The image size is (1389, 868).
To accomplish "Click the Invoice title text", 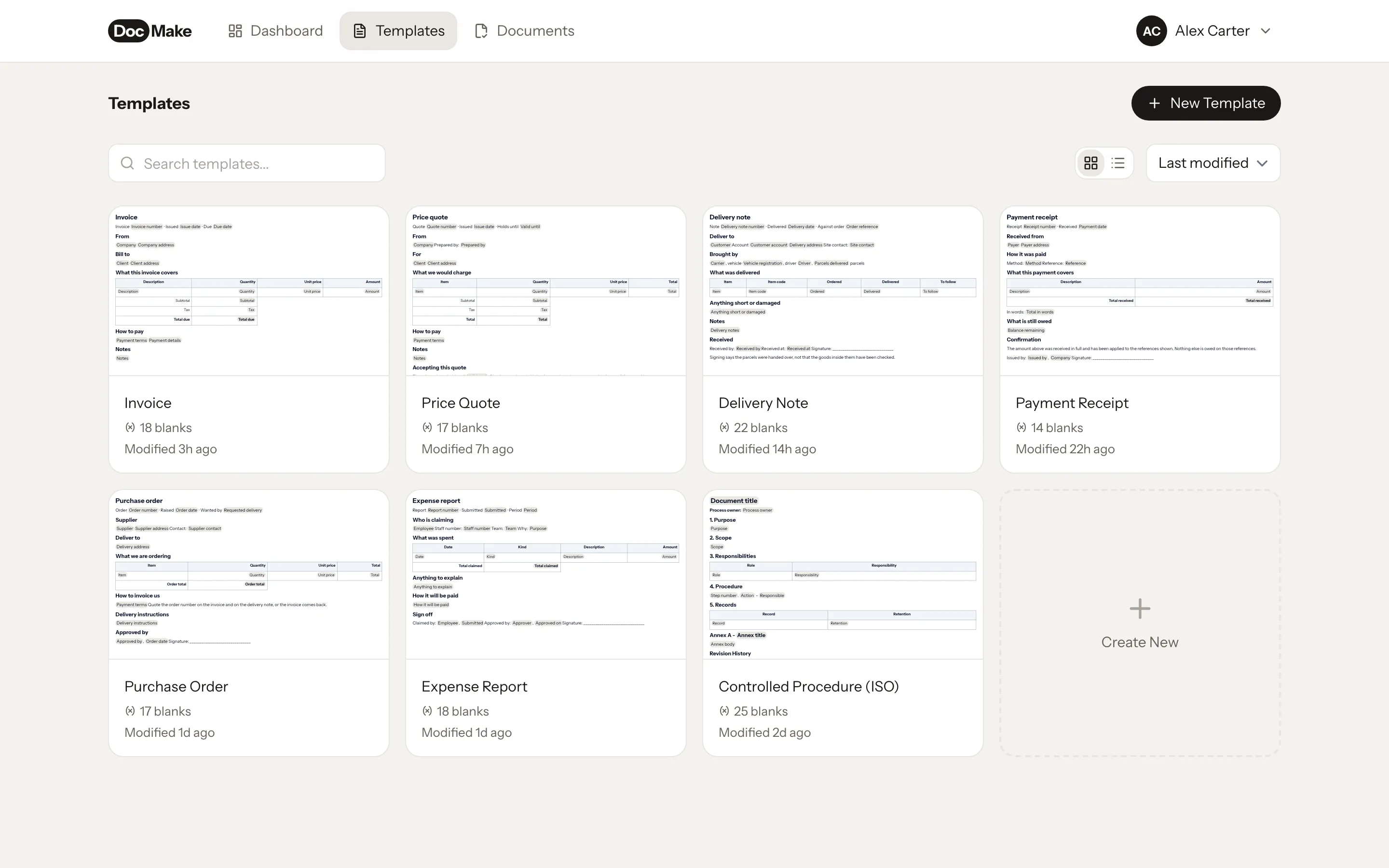I will (148, 403).
